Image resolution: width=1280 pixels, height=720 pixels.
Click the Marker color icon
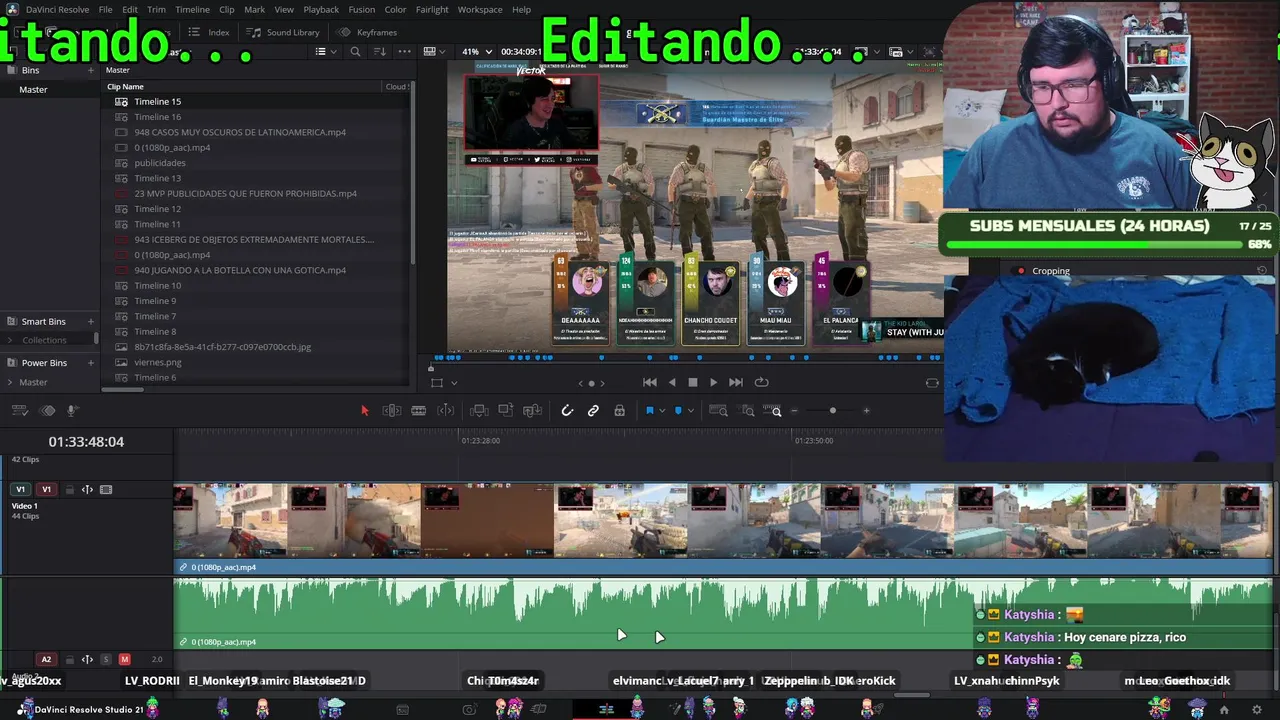[678, 411]
